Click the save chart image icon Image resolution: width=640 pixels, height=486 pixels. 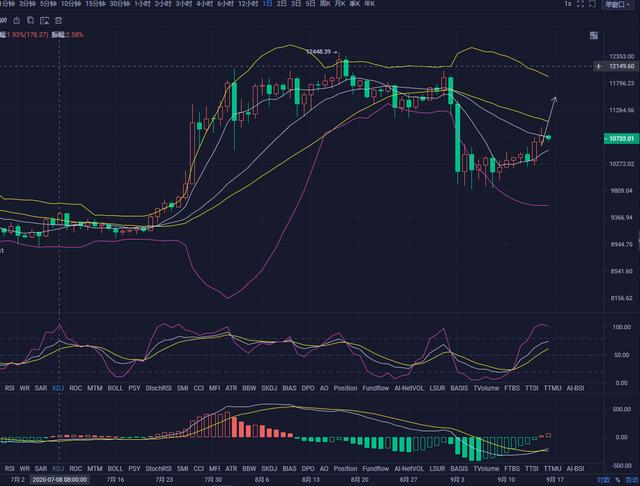44,20
